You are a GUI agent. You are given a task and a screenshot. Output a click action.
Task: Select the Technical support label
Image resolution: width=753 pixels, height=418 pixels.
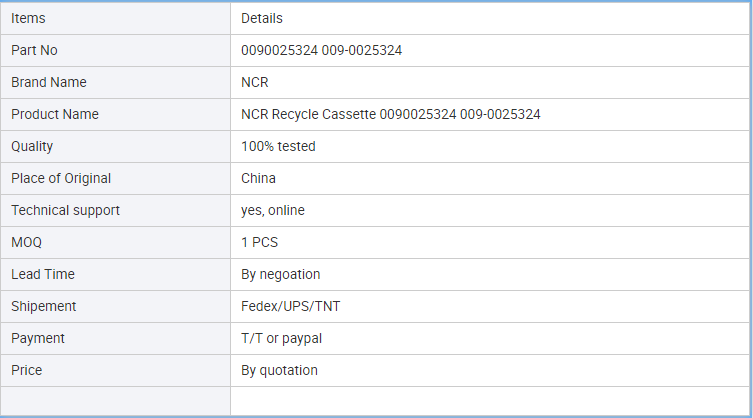pyautogui.click(x=65, y=210)
